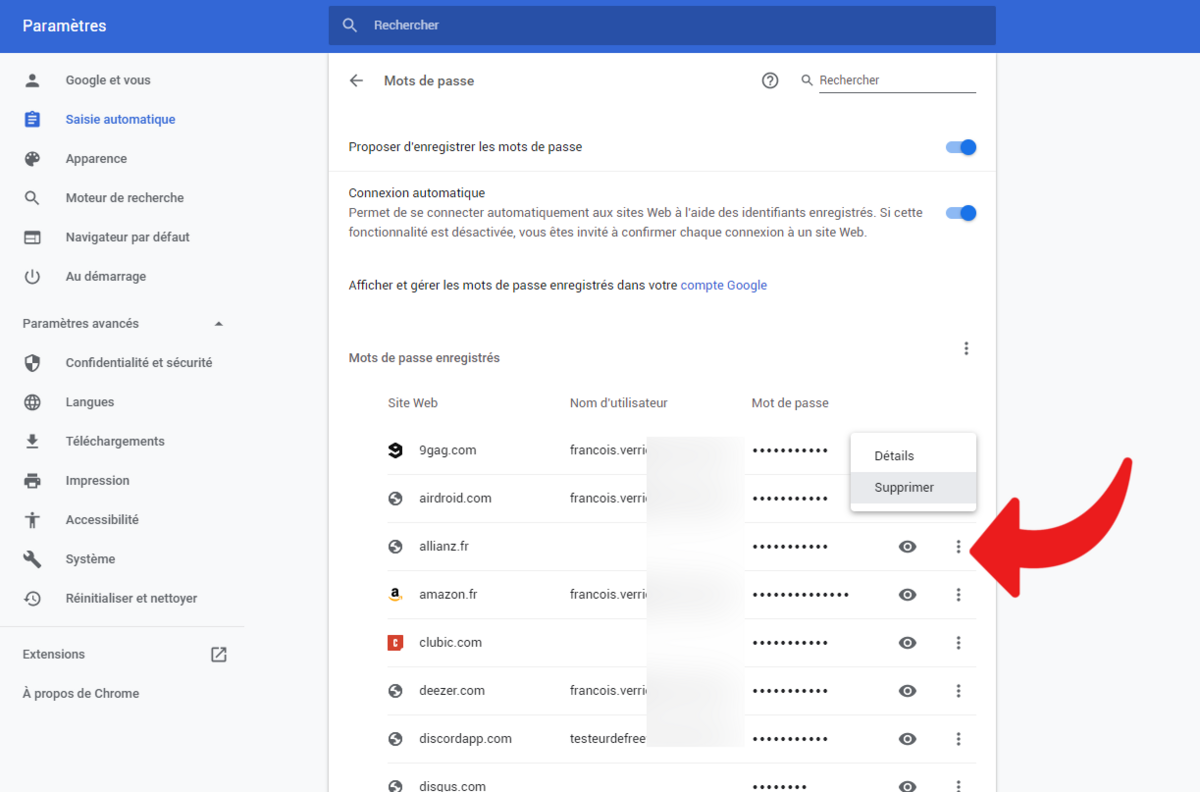Image resolution: width=1200 pixels, height=792 pixels.
Task: Show password for clubic.com
Action: click(907, 643)
